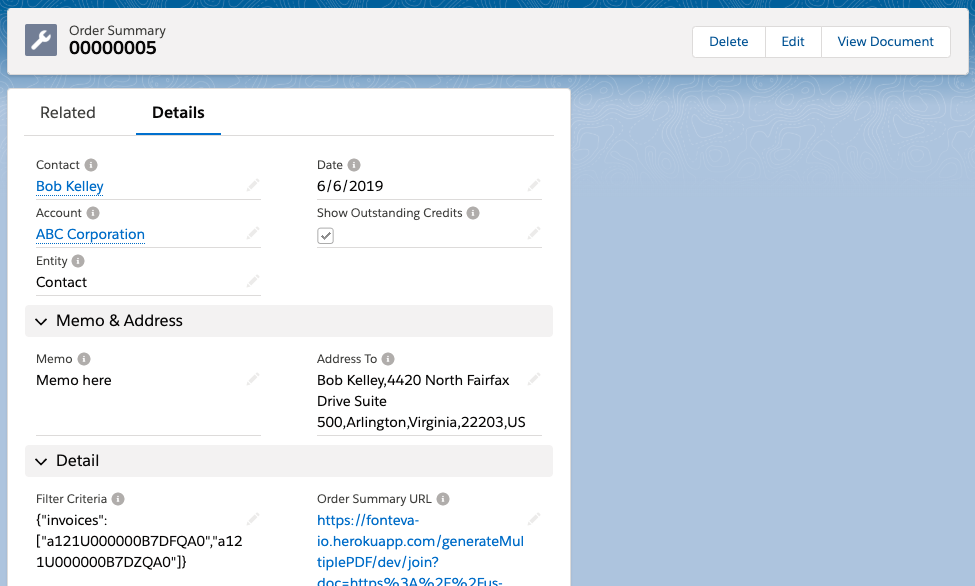Viewport: 975px width, 586px height.
Task: Open View Document
Action: click(885, 42)
